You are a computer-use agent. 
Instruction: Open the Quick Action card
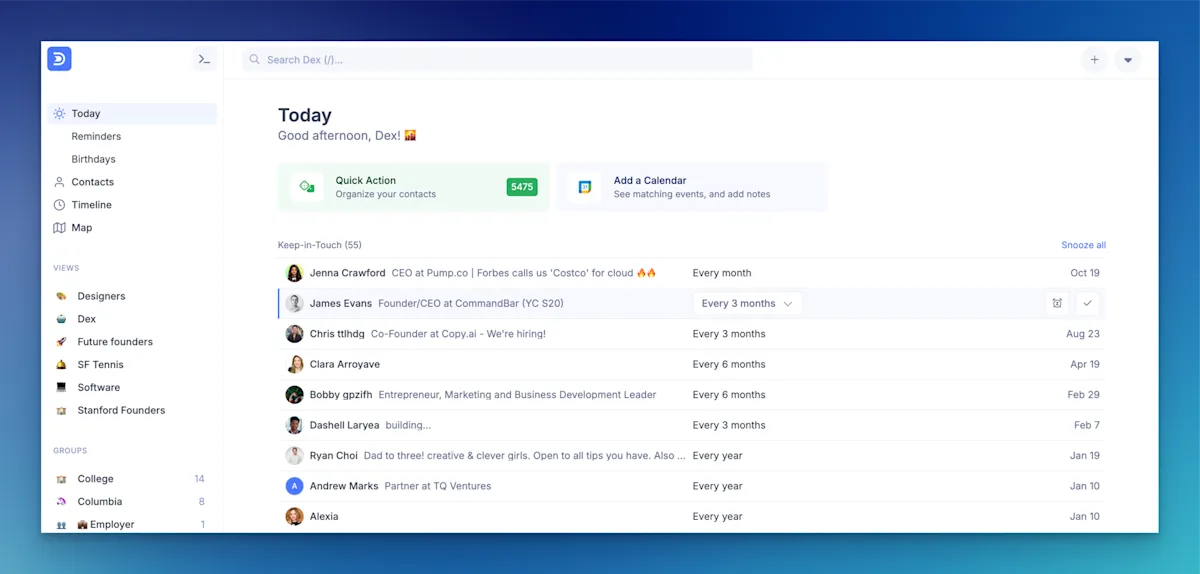414,187
